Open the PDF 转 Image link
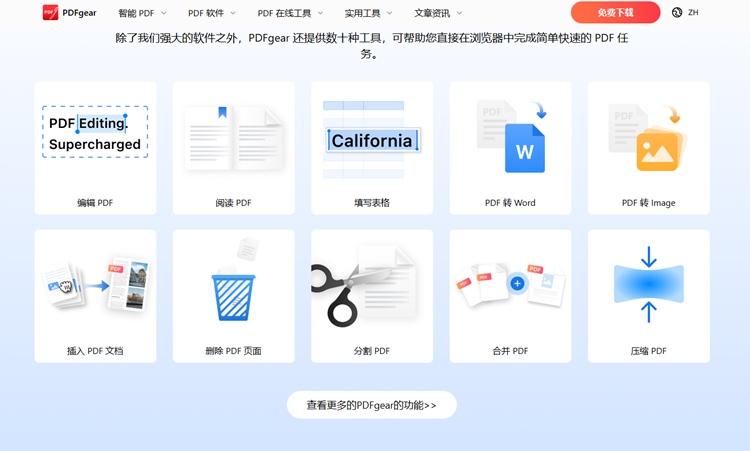The width and height of the screenshot is (750, 451). [649, 203]
